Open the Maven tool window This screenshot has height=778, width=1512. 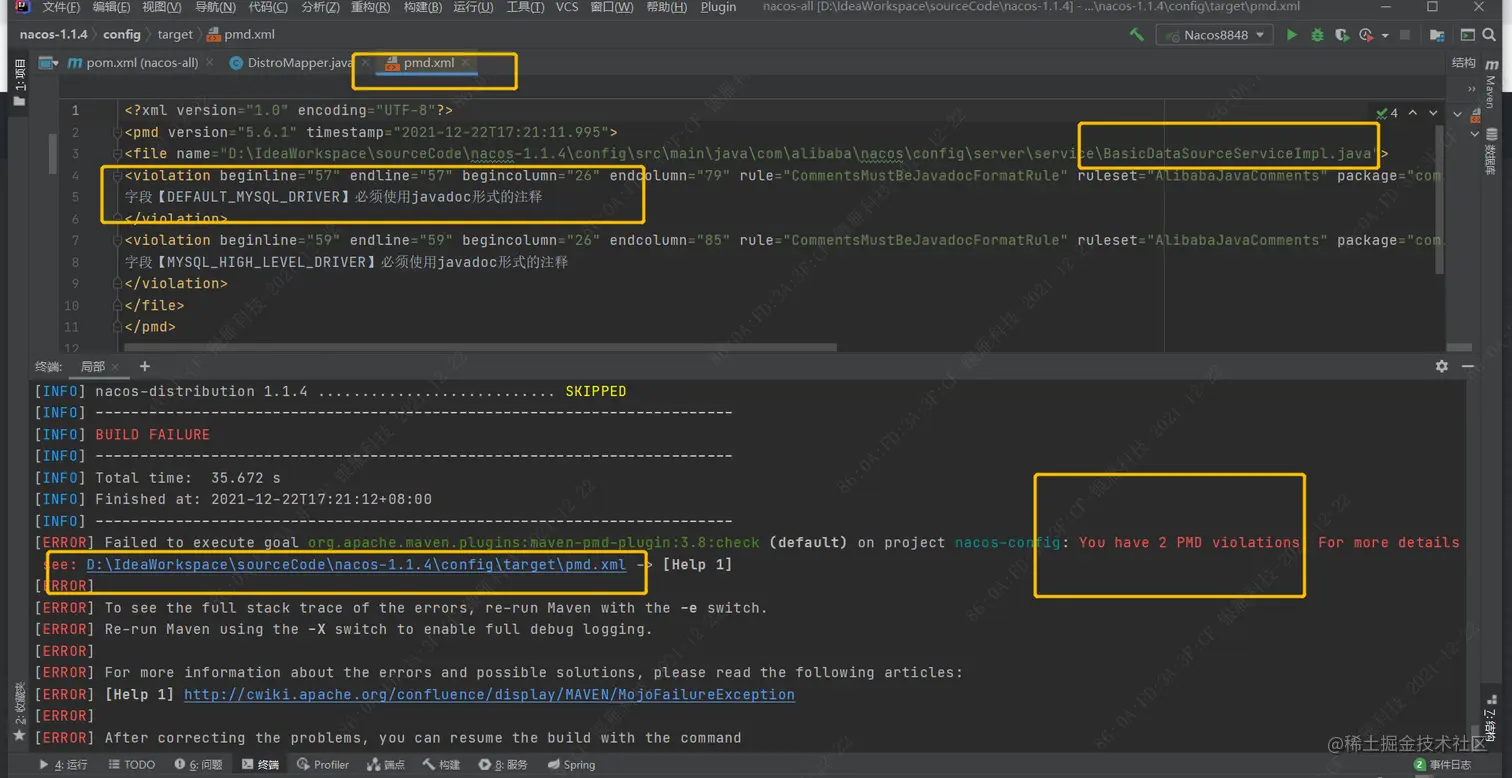[1491, 84]
